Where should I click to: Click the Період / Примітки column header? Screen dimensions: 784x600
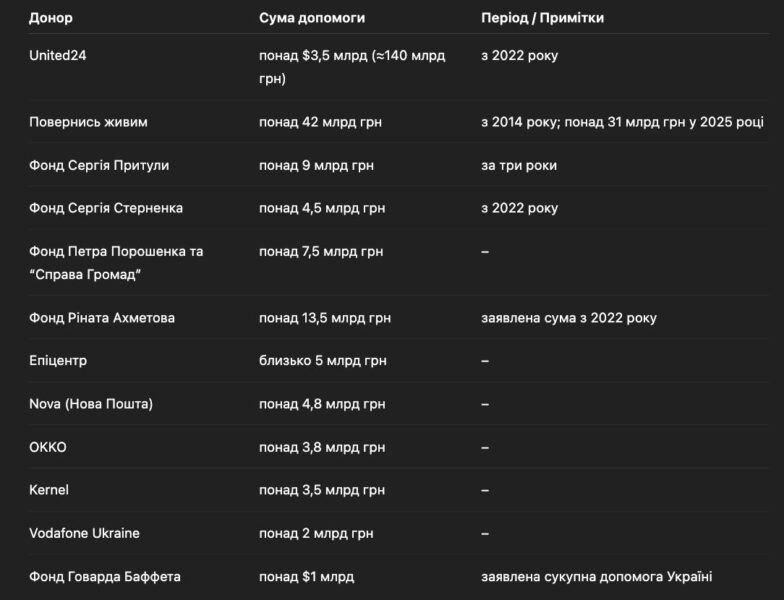(542, 18)
